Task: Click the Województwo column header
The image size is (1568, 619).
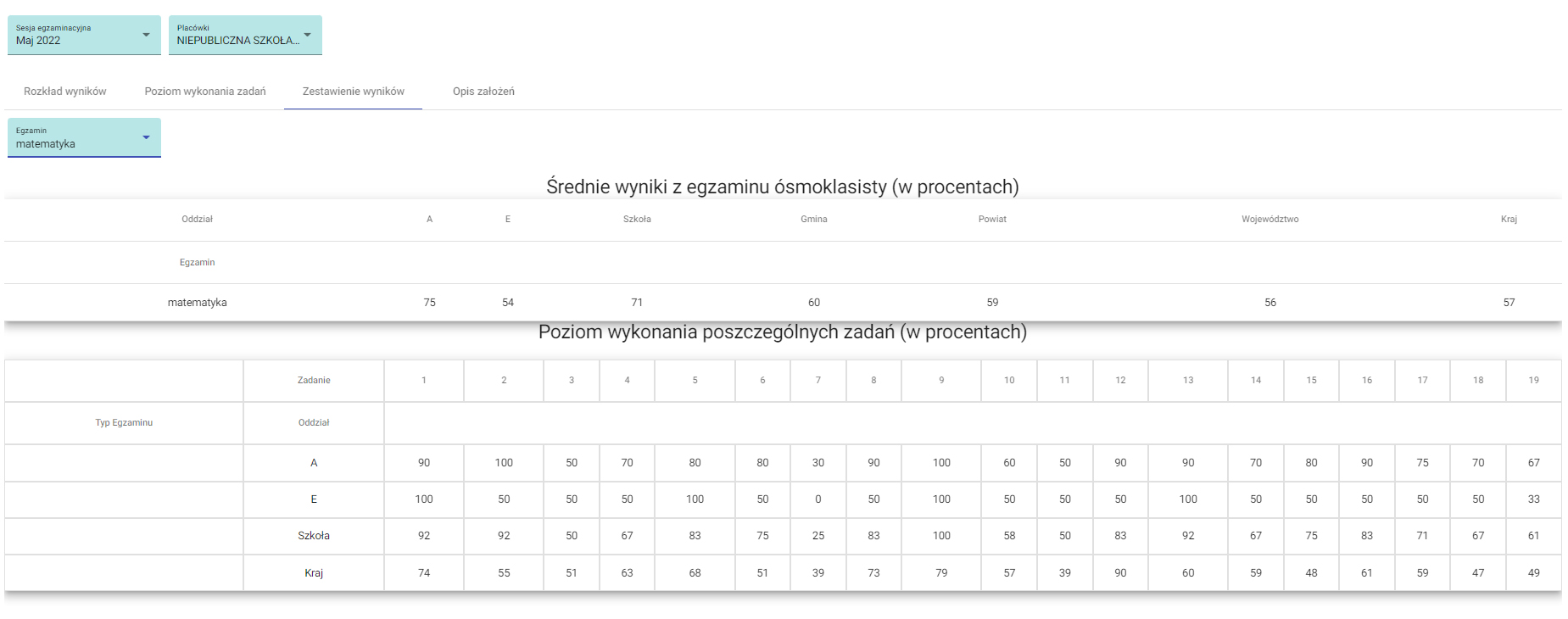Action: coord(1269,219)
